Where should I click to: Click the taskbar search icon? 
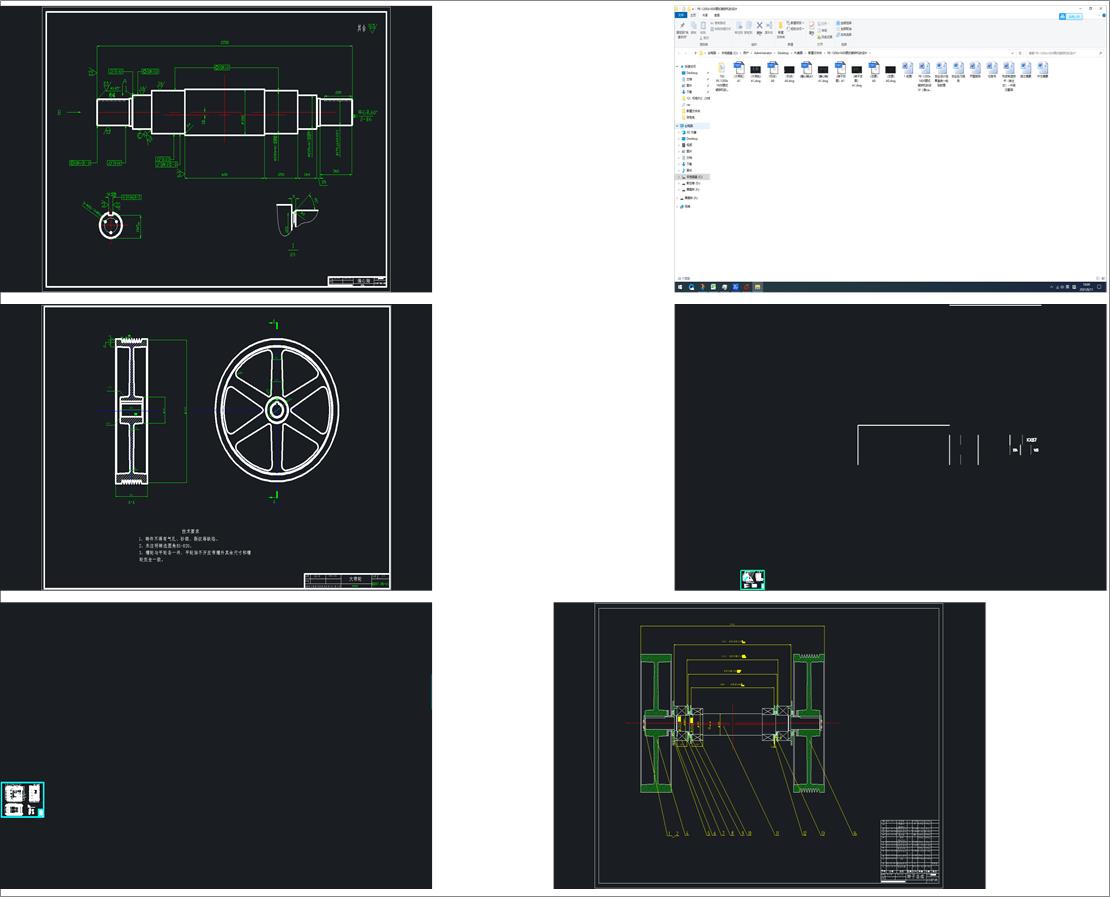[692, 287]
